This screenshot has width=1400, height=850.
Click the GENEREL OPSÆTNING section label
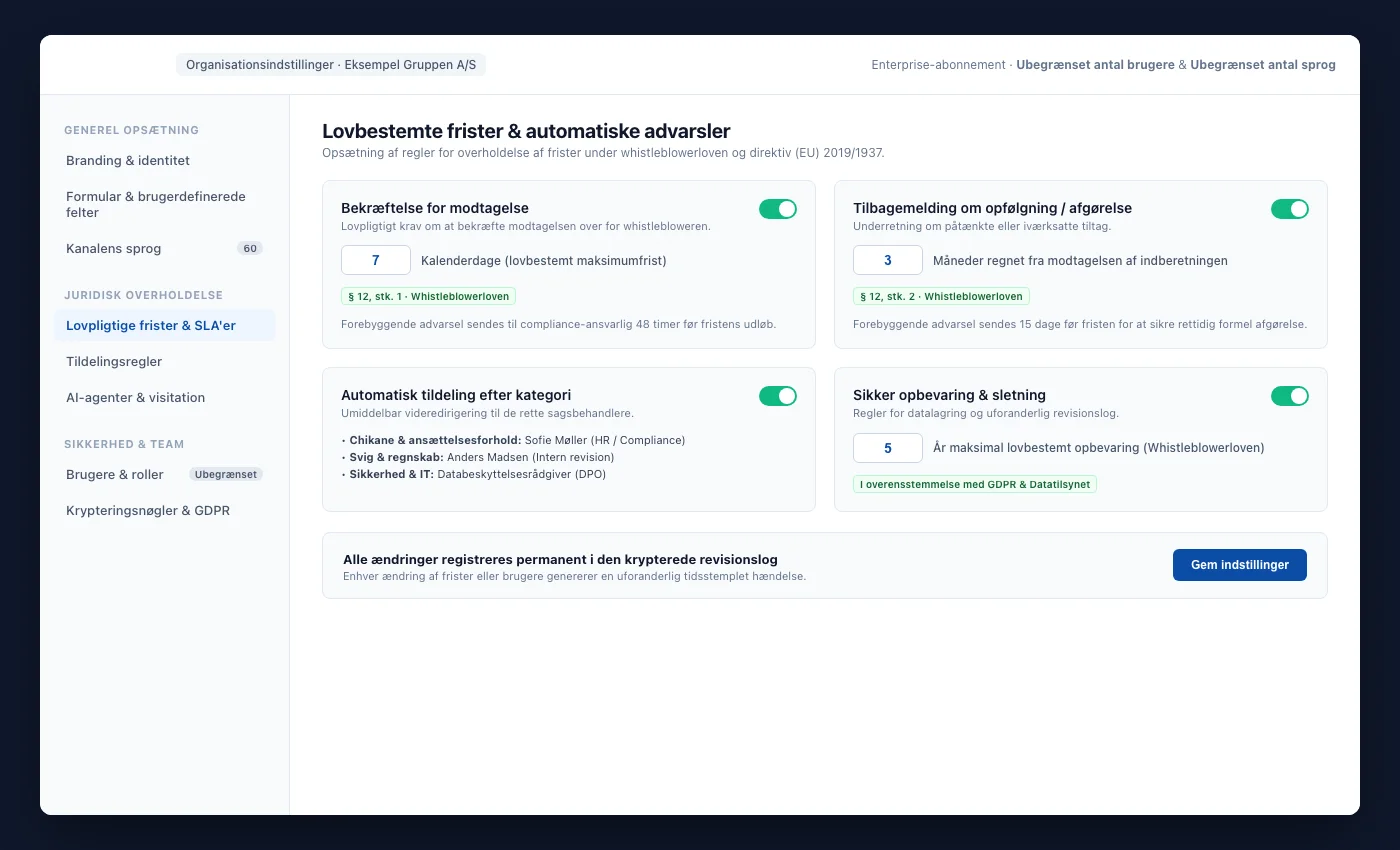pyautogui.click(x=132, y=130)
